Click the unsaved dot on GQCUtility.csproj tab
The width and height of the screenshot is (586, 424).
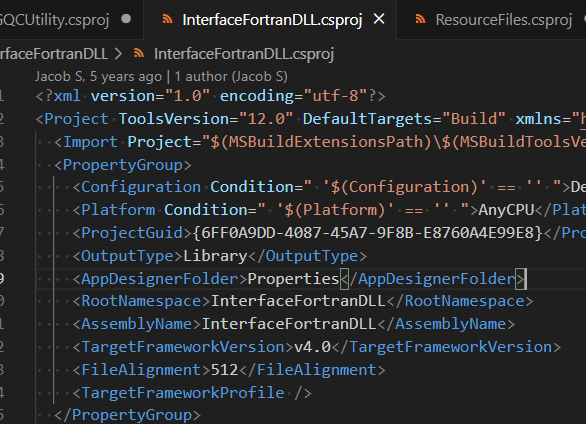[x=126, y=19]
